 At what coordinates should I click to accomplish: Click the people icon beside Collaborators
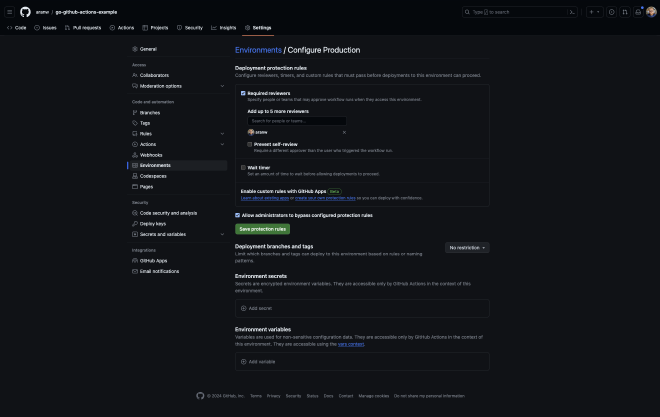(135, 75)
